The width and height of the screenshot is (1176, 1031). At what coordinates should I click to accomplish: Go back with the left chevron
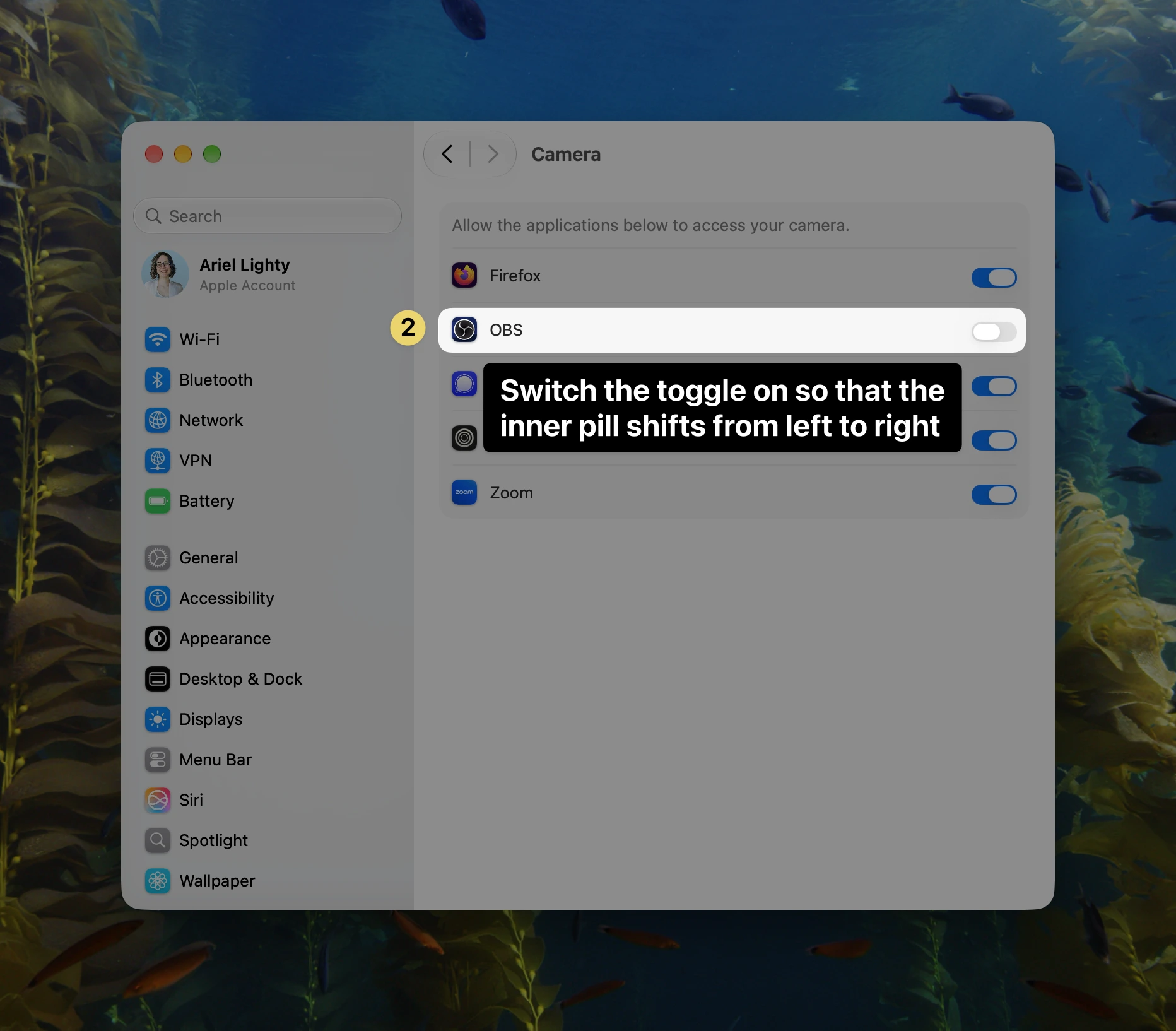(447, 154)
